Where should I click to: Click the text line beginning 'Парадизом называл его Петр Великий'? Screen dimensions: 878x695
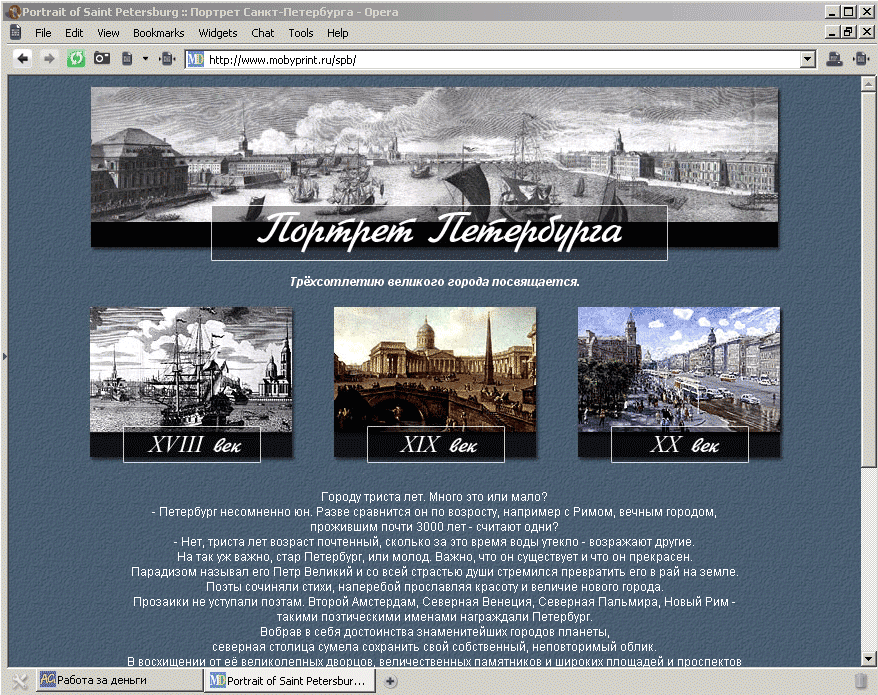tap(435, 572)
